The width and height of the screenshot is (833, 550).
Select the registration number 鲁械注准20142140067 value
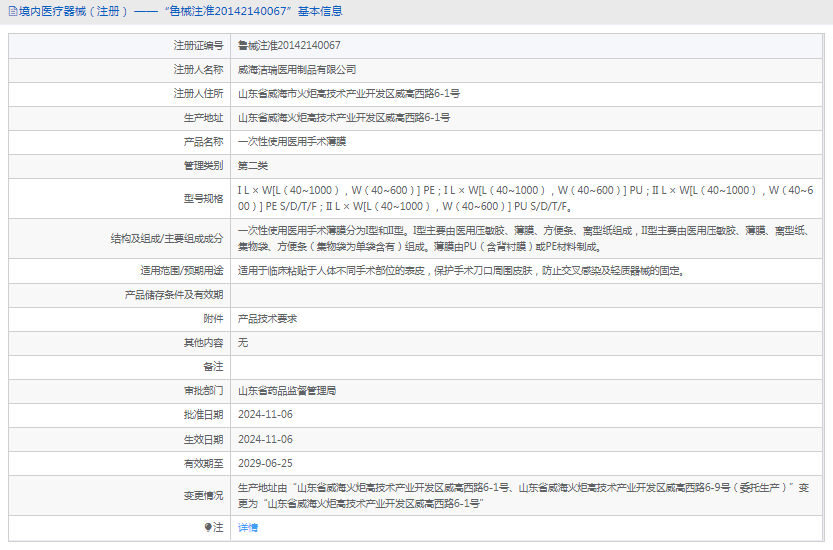click(x=289, y=46)
